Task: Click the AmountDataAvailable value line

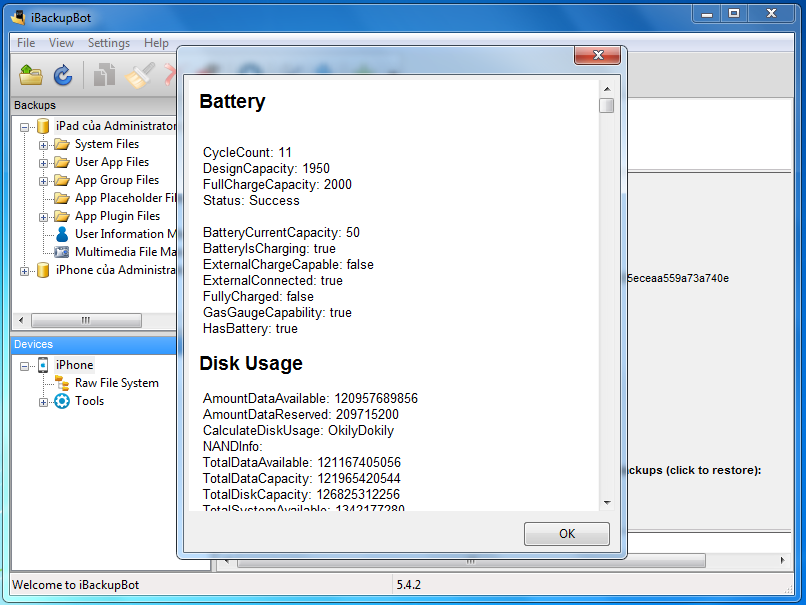Action: (x=310, y=399)
